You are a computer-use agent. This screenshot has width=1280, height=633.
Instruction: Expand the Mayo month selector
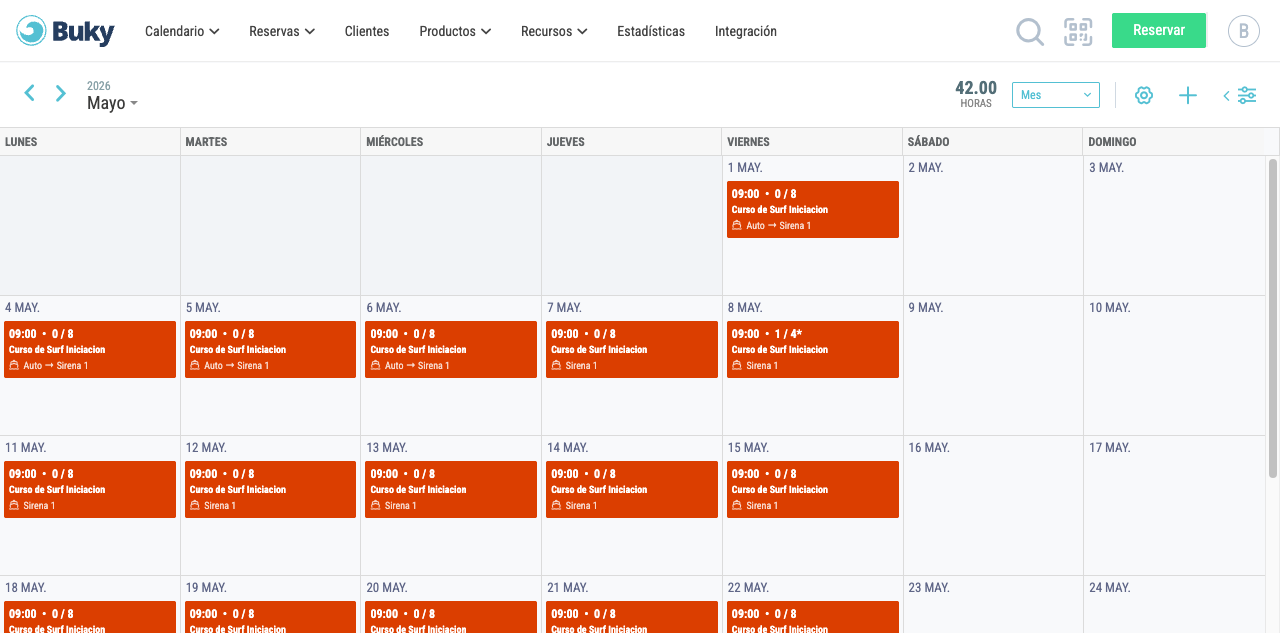point(112,103)
